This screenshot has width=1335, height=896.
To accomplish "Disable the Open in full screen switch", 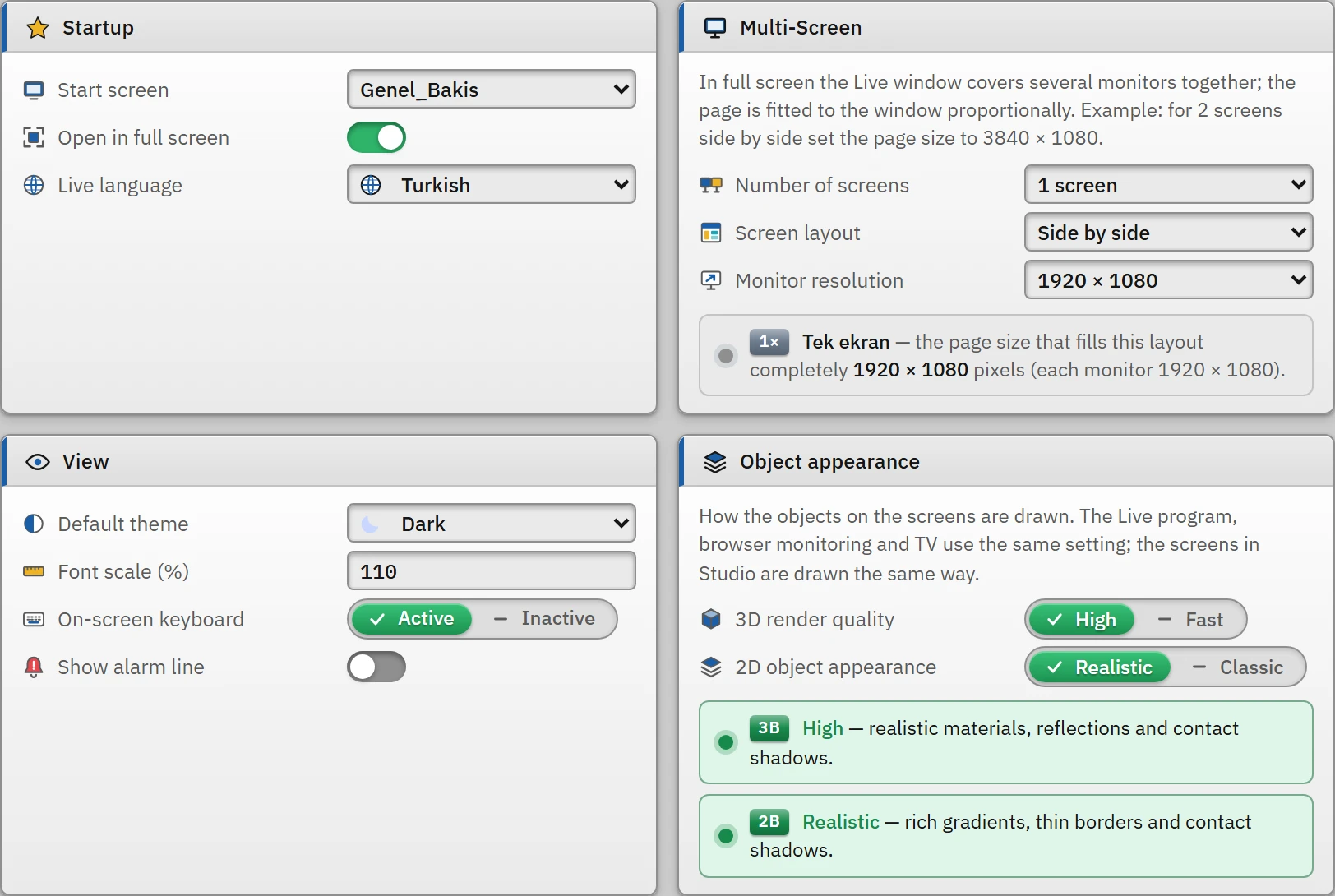I will click(376, 138).
